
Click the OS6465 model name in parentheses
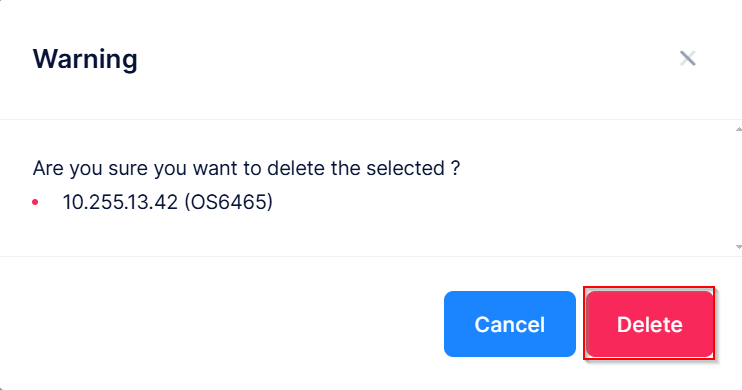point(229,202)
